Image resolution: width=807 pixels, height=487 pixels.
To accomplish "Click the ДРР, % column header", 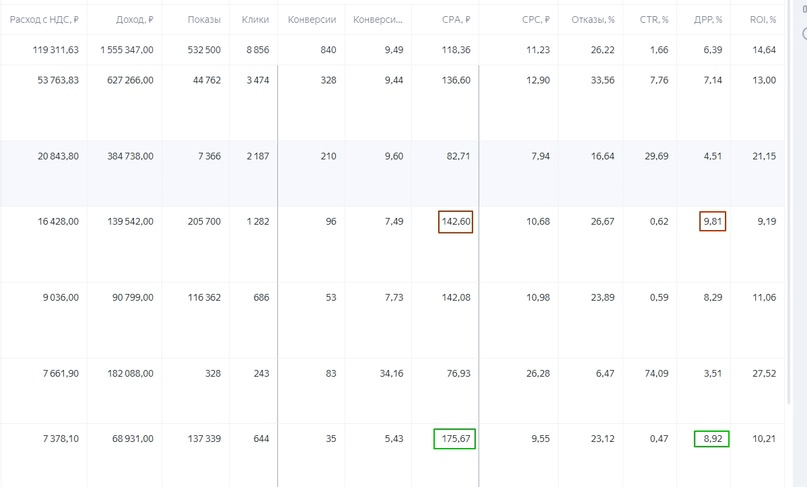I will (708, 20).
